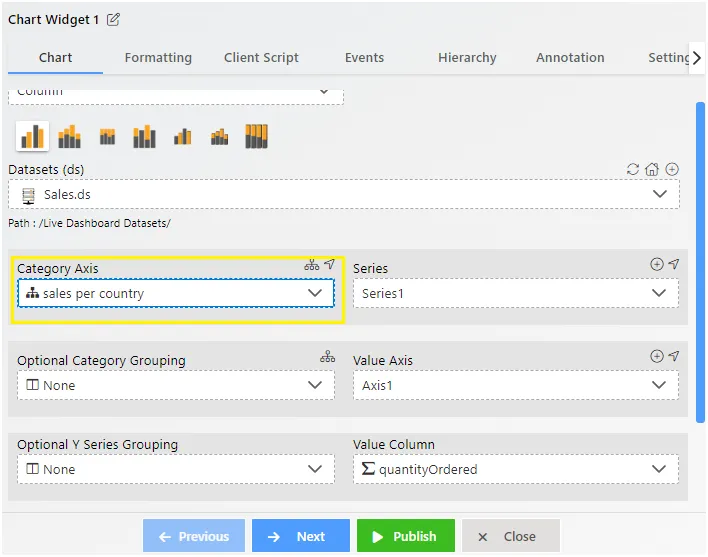708x557 pixels.
Task: Expand the Category Axis sales per country dropdown
Action: point(176,293)
